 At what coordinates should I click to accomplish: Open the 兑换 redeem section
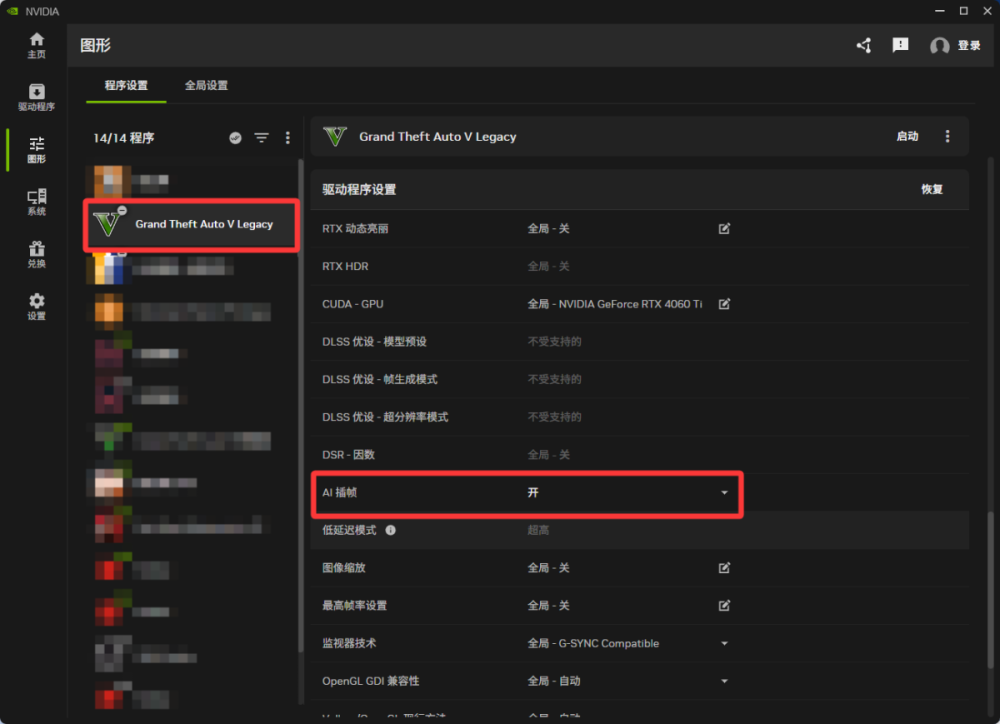point(36,254)
